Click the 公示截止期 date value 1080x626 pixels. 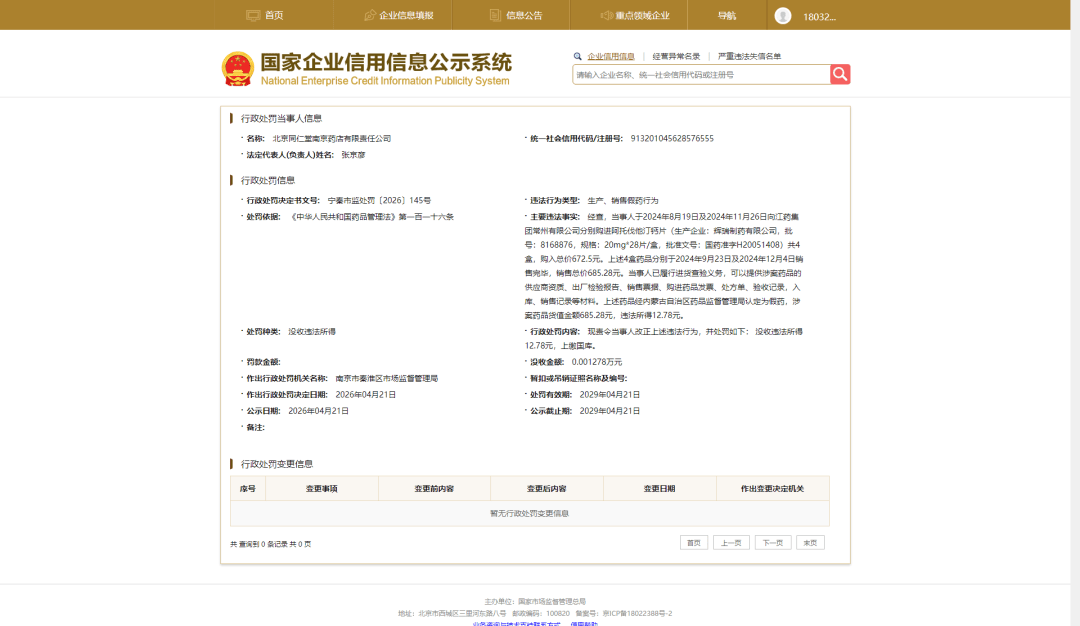point(610,411)
